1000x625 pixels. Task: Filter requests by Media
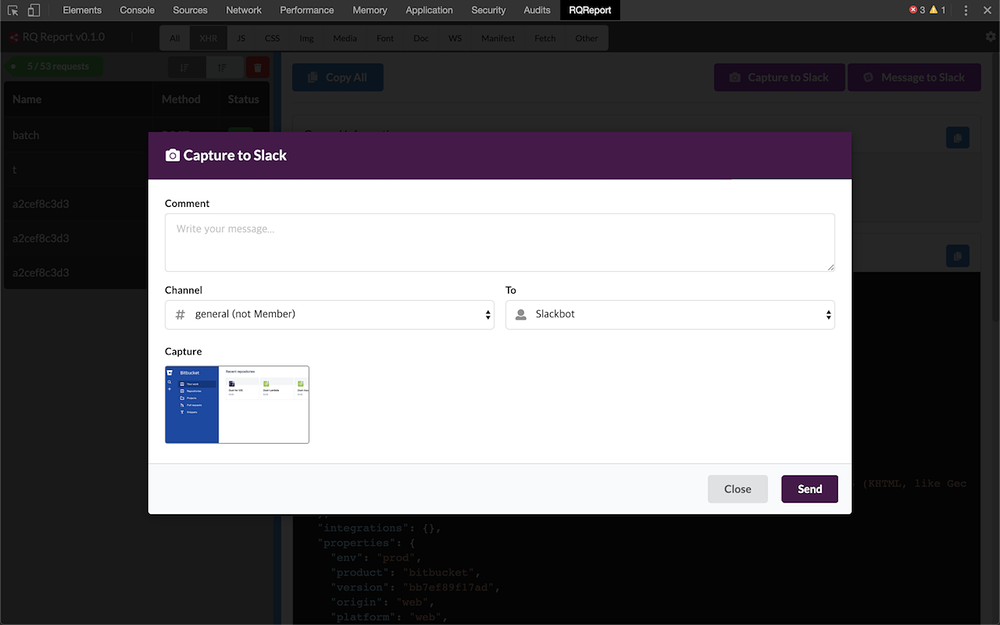pos(345,38)
